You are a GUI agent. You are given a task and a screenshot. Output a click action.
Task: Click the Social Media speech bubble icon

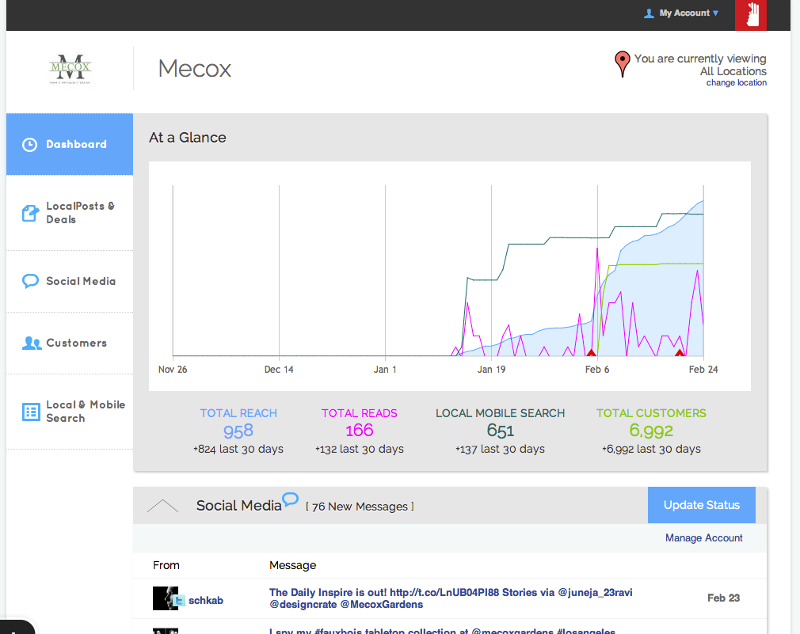[x=30, y=281]
